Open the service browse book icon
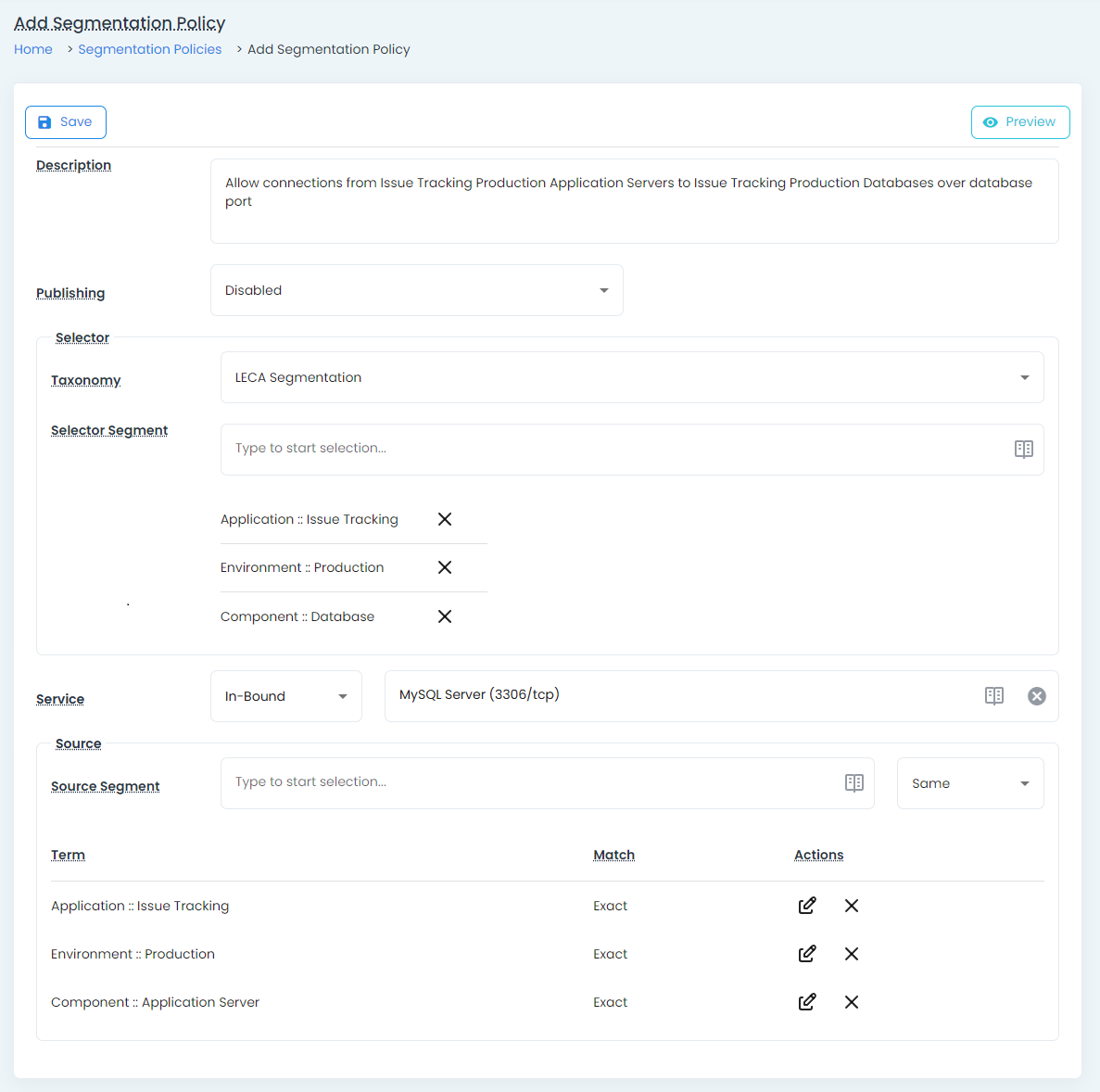The width and height of the screenshot is (1100, 1092). tap(993, 696)
